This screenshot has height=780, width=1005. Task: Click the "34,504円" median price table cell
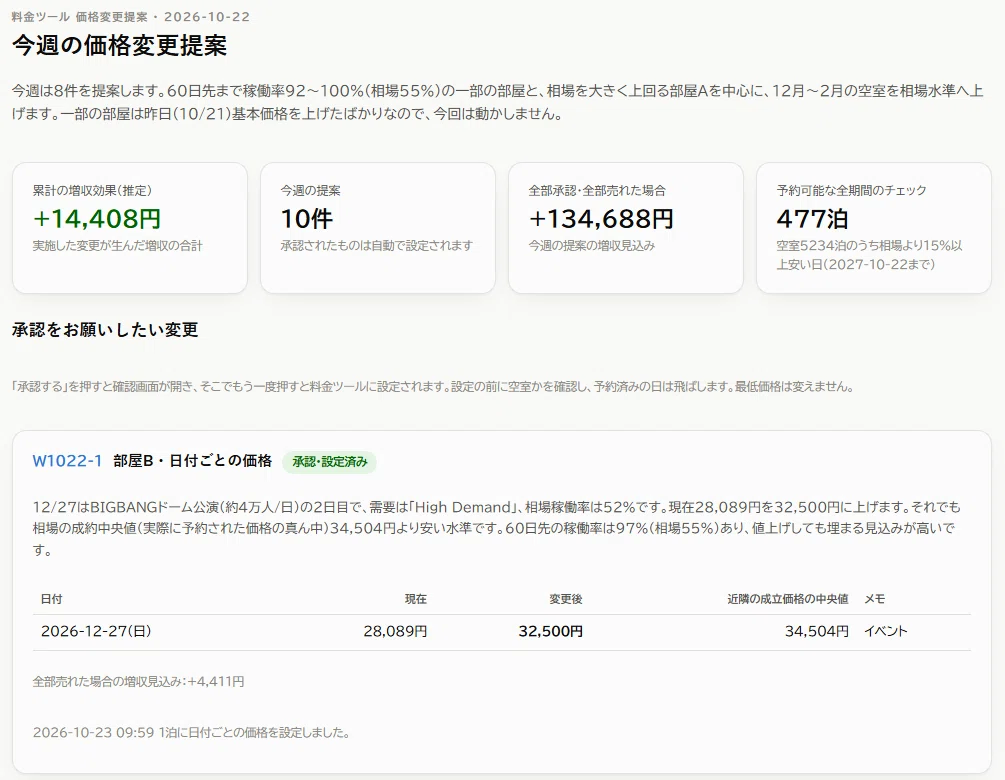point(817,631)
